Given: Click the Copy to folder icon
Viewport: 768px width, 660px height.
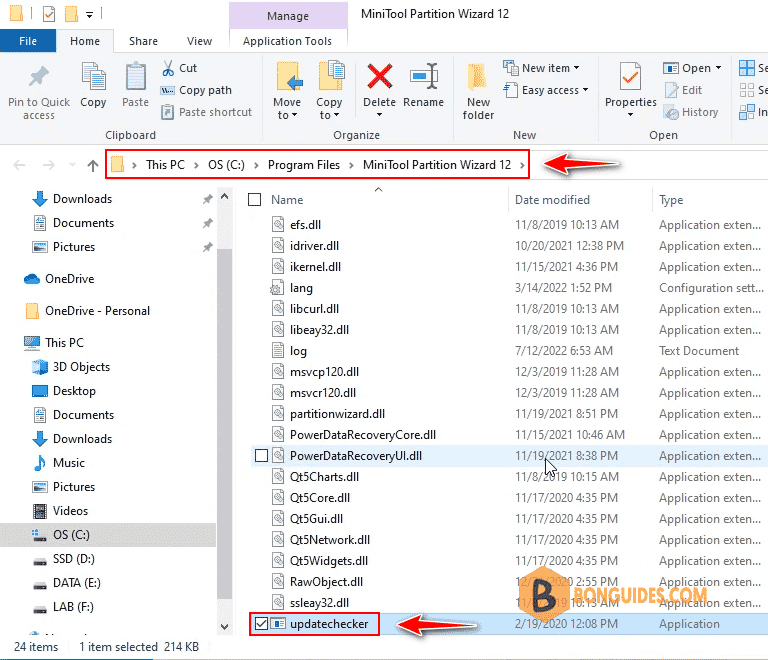Looking at the screenshot, I should point(331,75).
